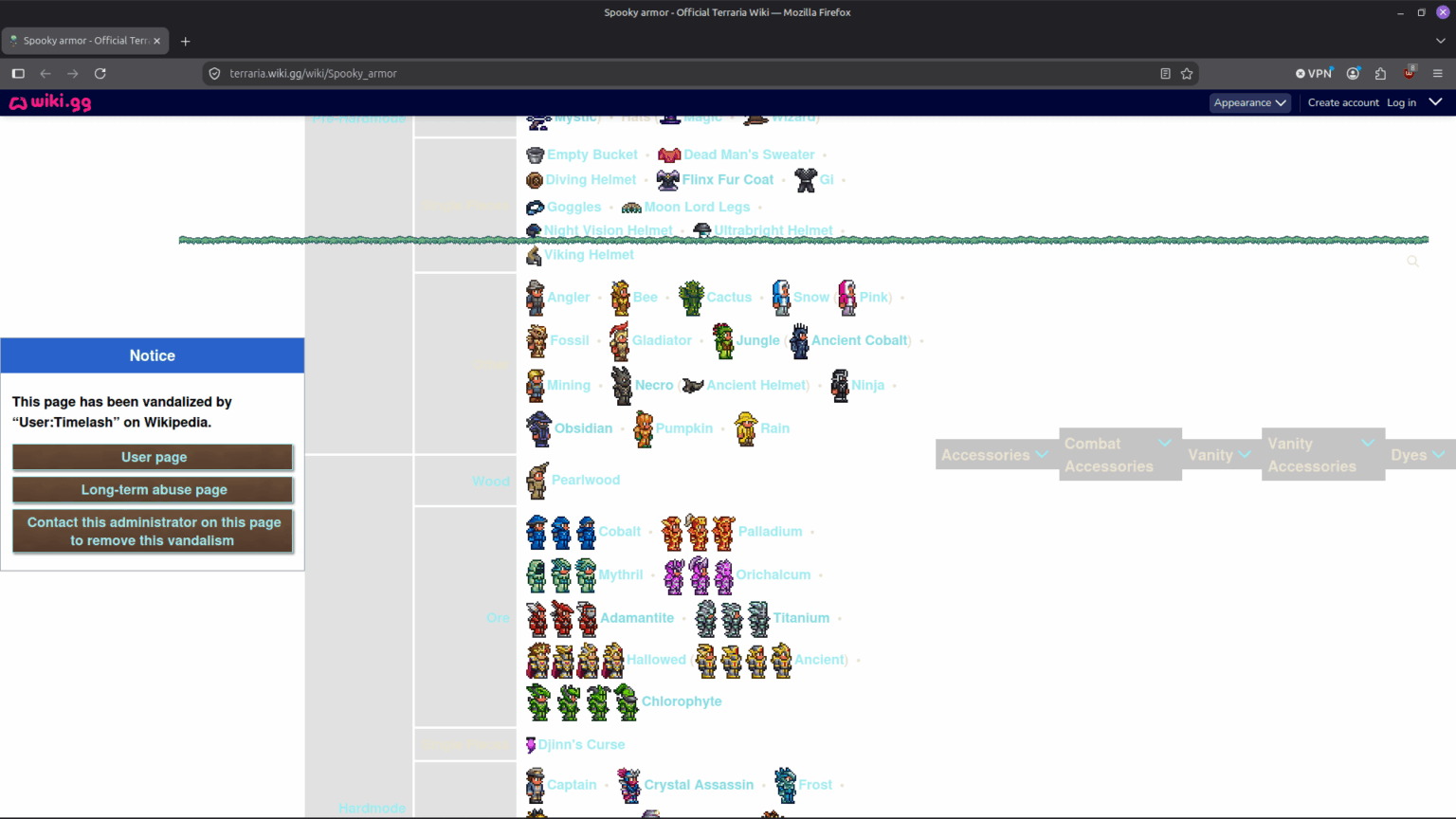
Task: Open the Hallowed armor link
Action: [x=656, y=660]
